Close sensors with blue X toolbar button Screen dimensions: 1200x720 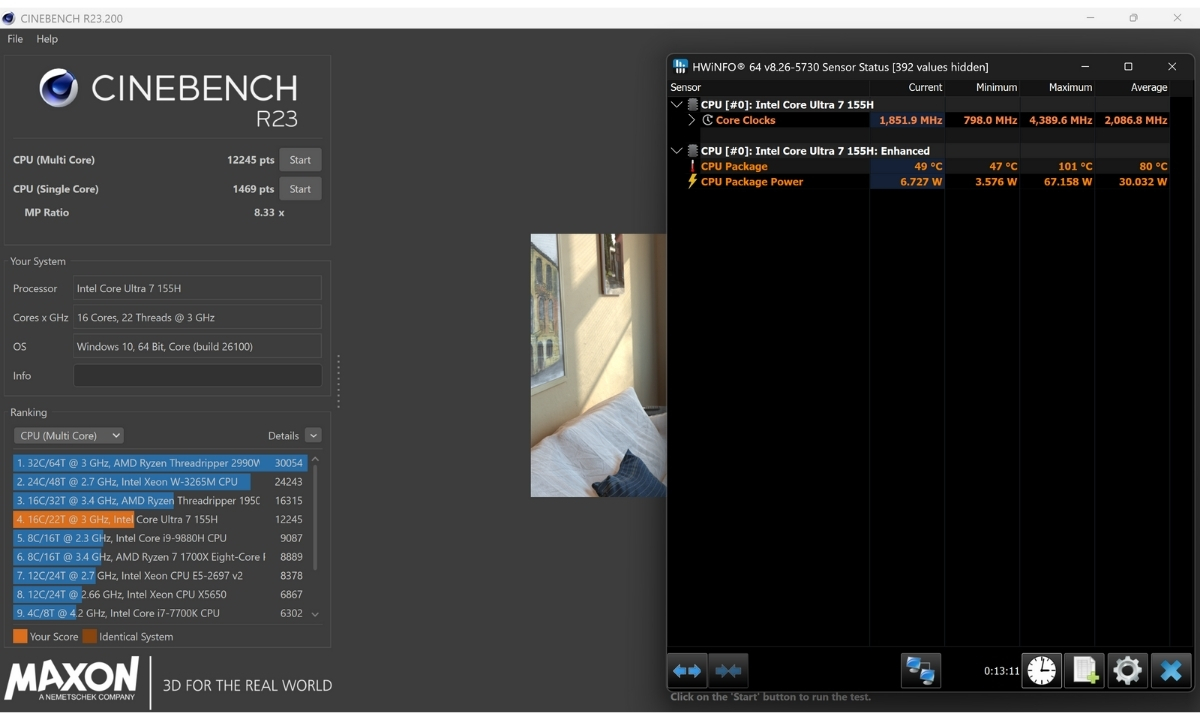(1171, 670)
